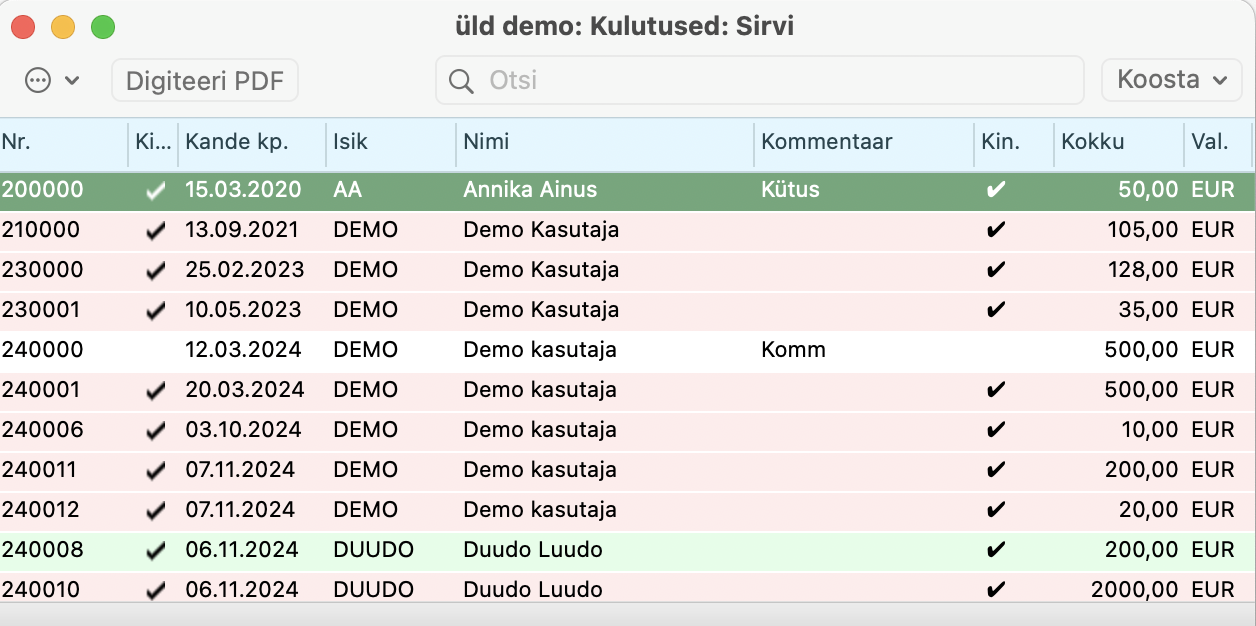Open the ellipsis actions menu icon
Screen dimensions: 1256x626
38,81
